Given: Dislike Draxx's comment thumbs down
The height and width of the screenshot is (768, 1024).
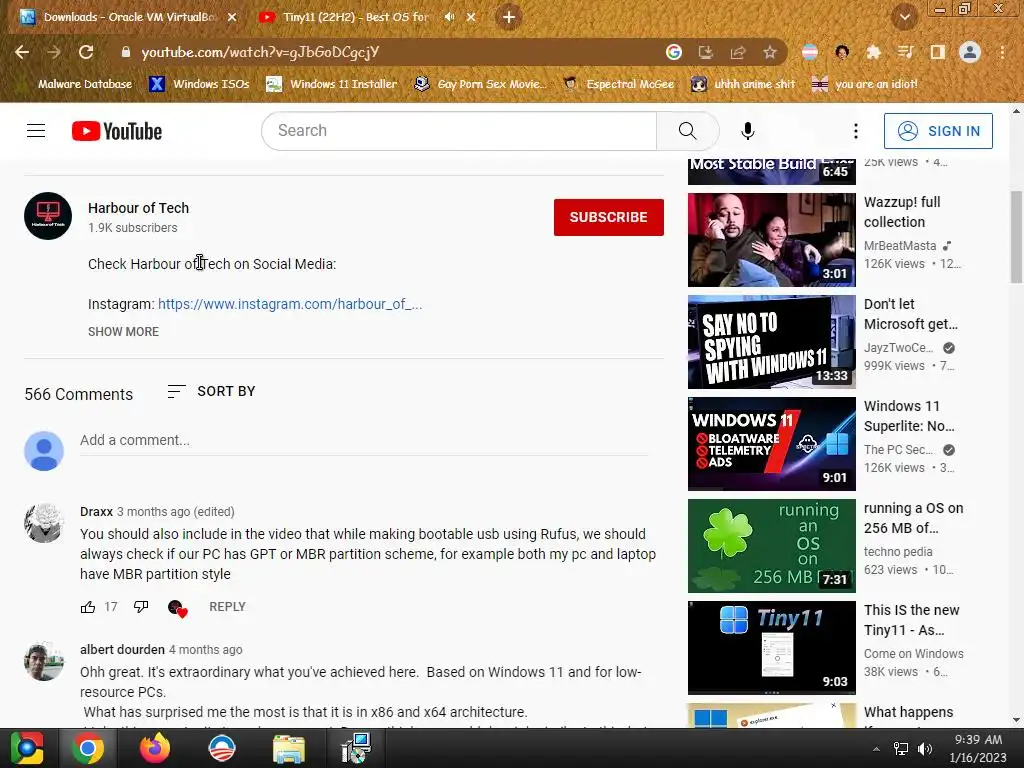Looking at the screenshot, I should 141,607.
